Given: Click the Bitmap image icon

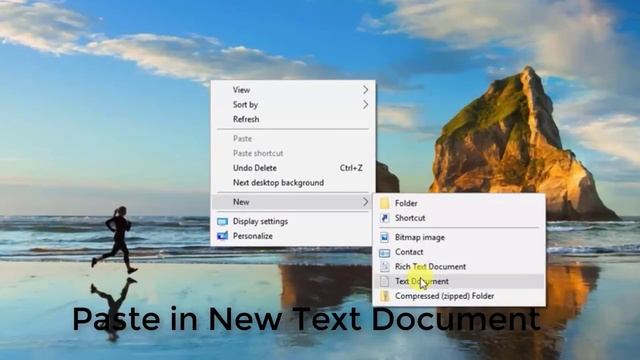Looking at the screenshot, I should point(384,237).
